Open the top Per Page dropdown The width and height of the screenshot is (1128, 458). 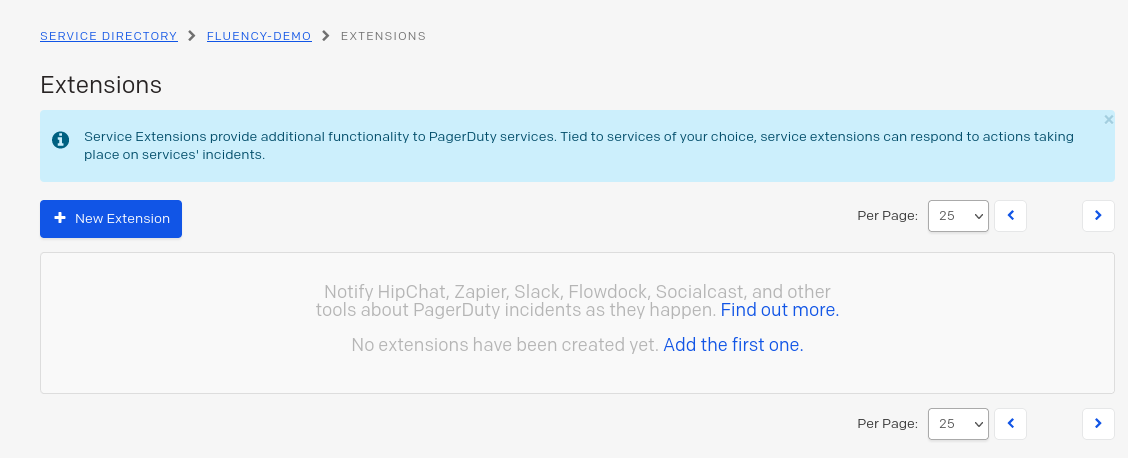(958, 216)
